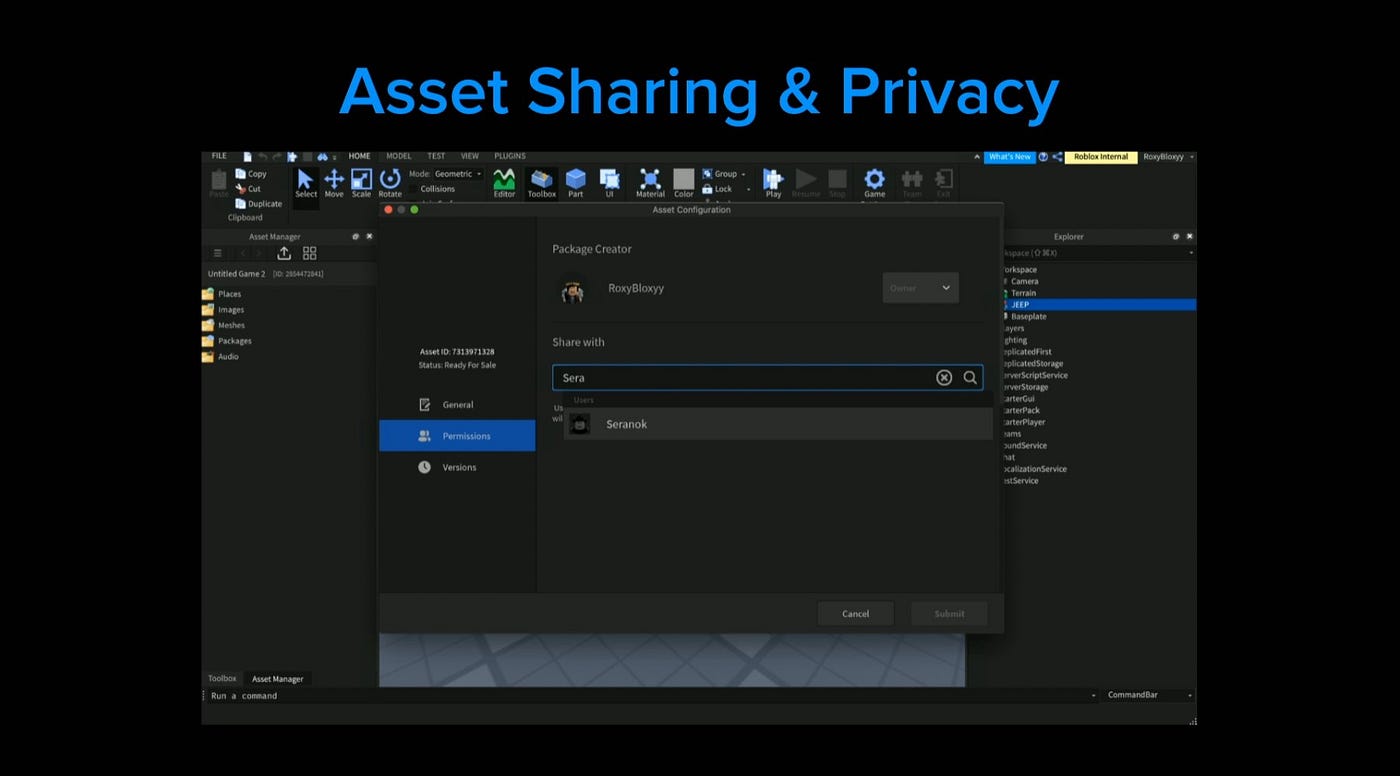Click the search magnifier in Share with field
The width and height of the screenshot is (1400, 776).
coord(970,377)
